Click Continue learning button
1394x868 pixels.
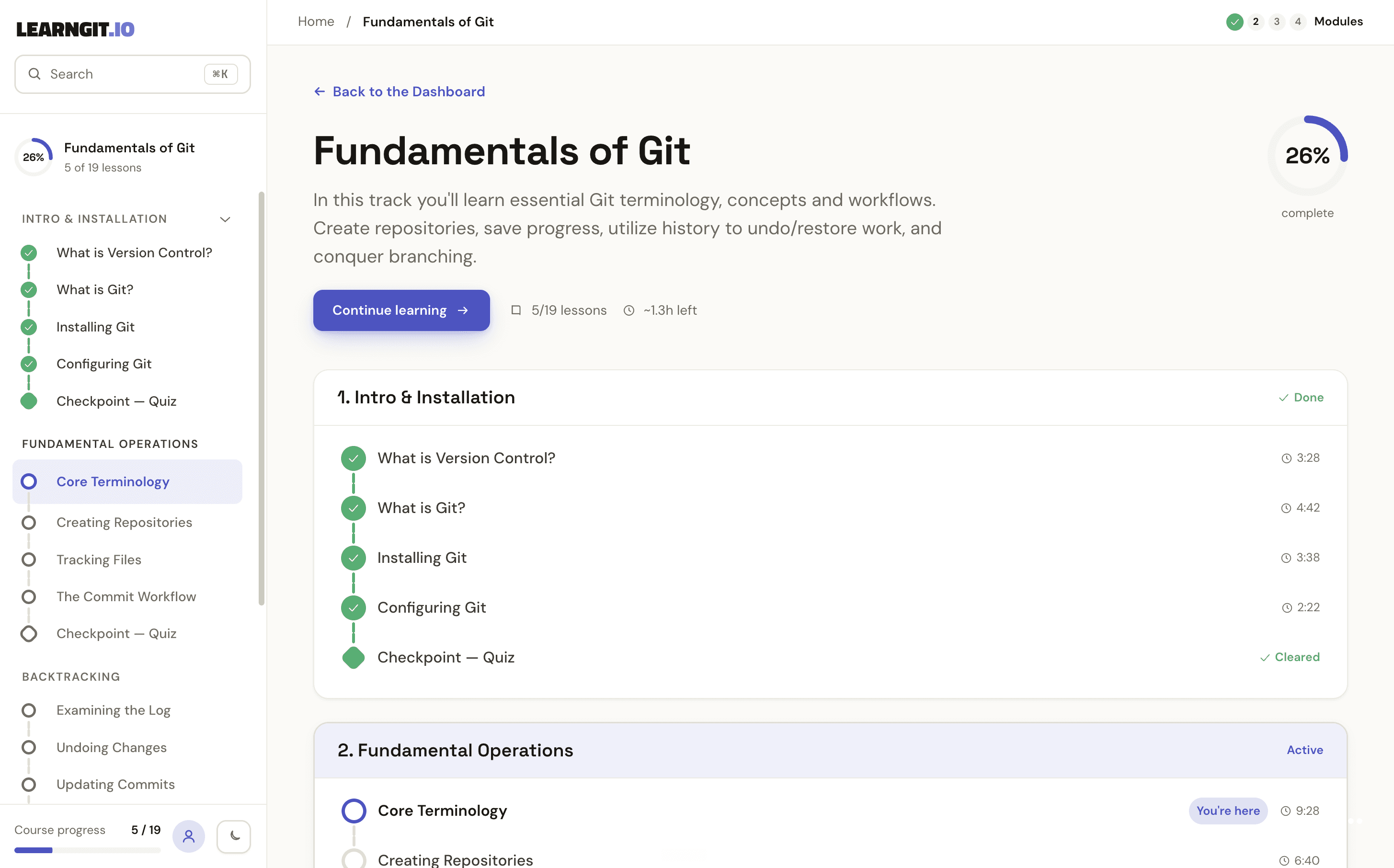(x=401, y=310)
